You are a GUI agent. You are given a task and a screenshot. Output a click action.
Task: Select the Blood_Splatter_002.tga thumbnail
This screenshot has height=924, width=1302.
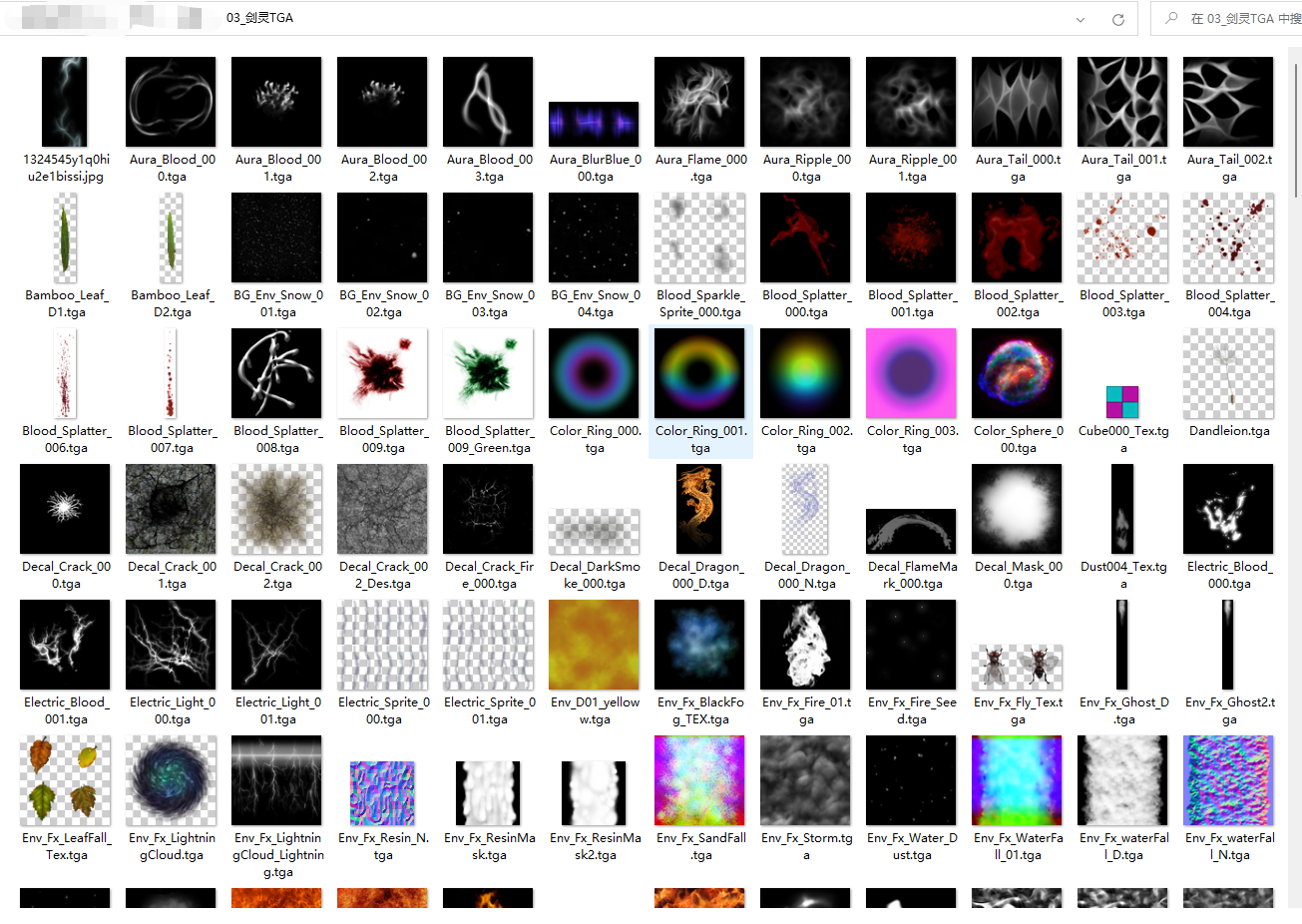pos(1017,237)
